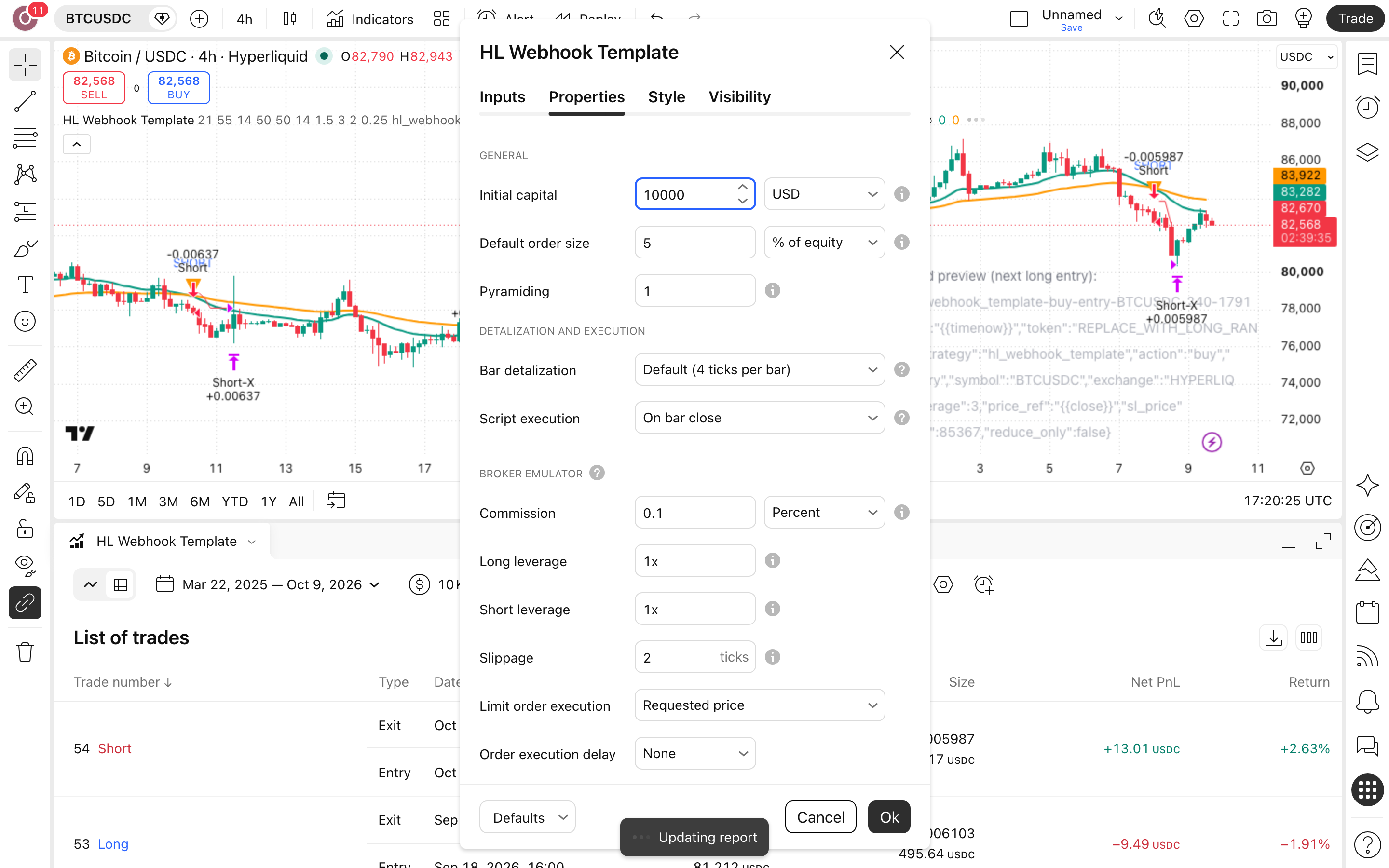Viewport: 1389px width, 868px height.
Task: Collapse the indicator legend chevron
Action: [76, 144]
